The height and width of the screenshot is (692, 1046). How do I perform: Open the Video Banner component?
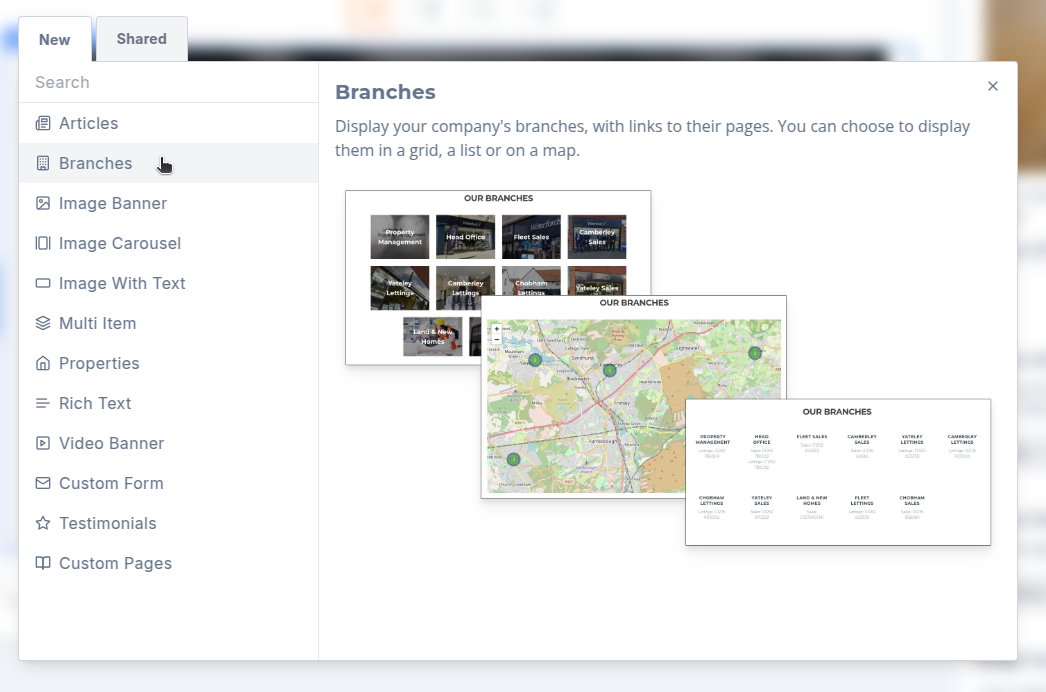coord(169,444)
